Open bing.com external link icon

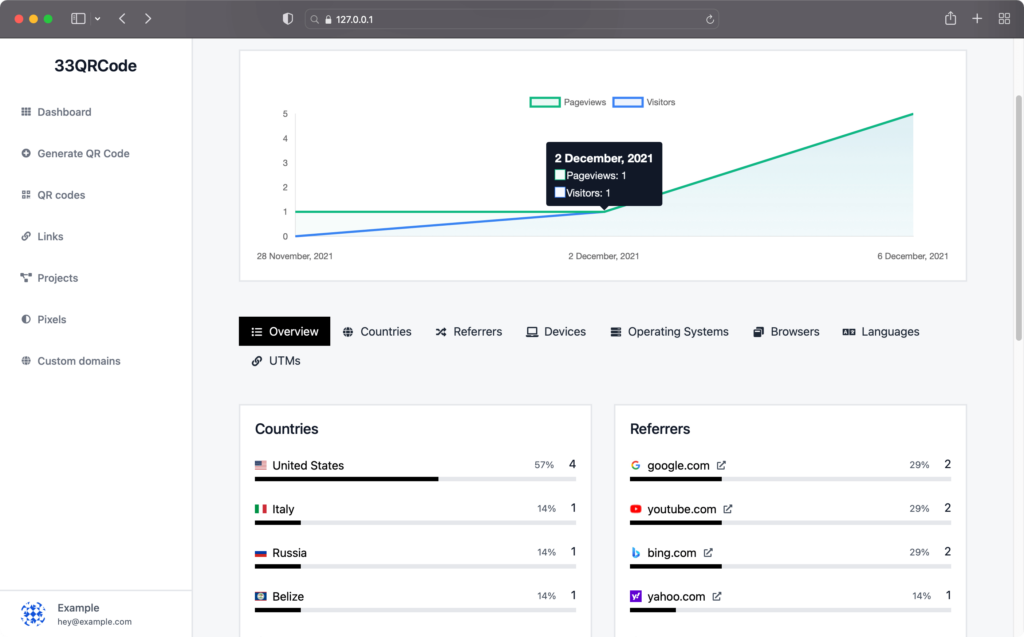(x=708, y=552)
